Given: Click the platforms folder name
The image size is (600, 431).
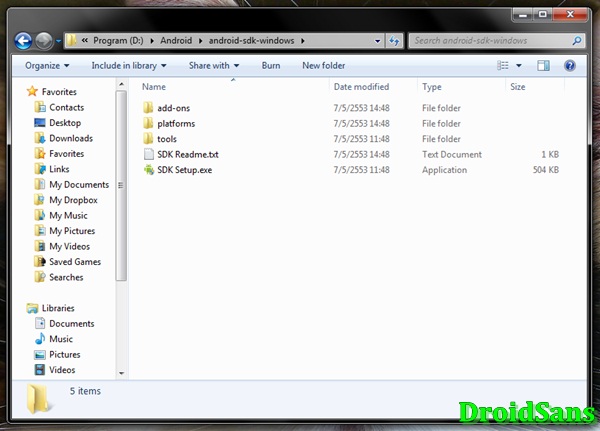Looking at the screenshot, I should pos(176,124).
